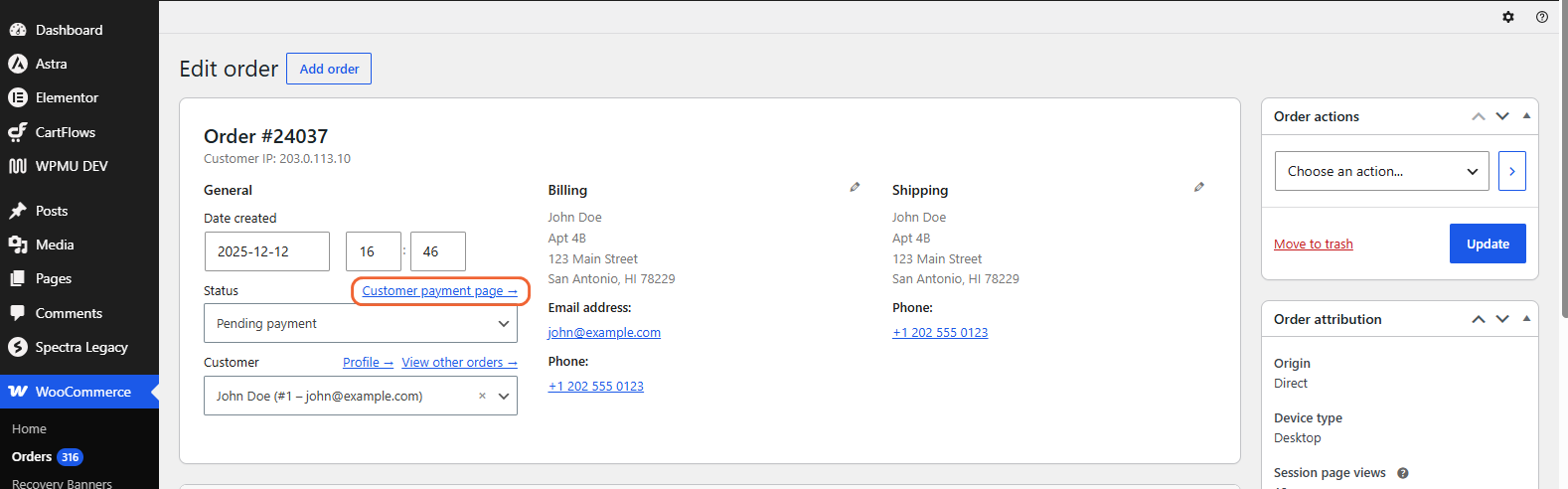Image resolution: width=1568 pixels, height=489 pixels.
Task: Open Dashboard menu item
Action: 79,30
